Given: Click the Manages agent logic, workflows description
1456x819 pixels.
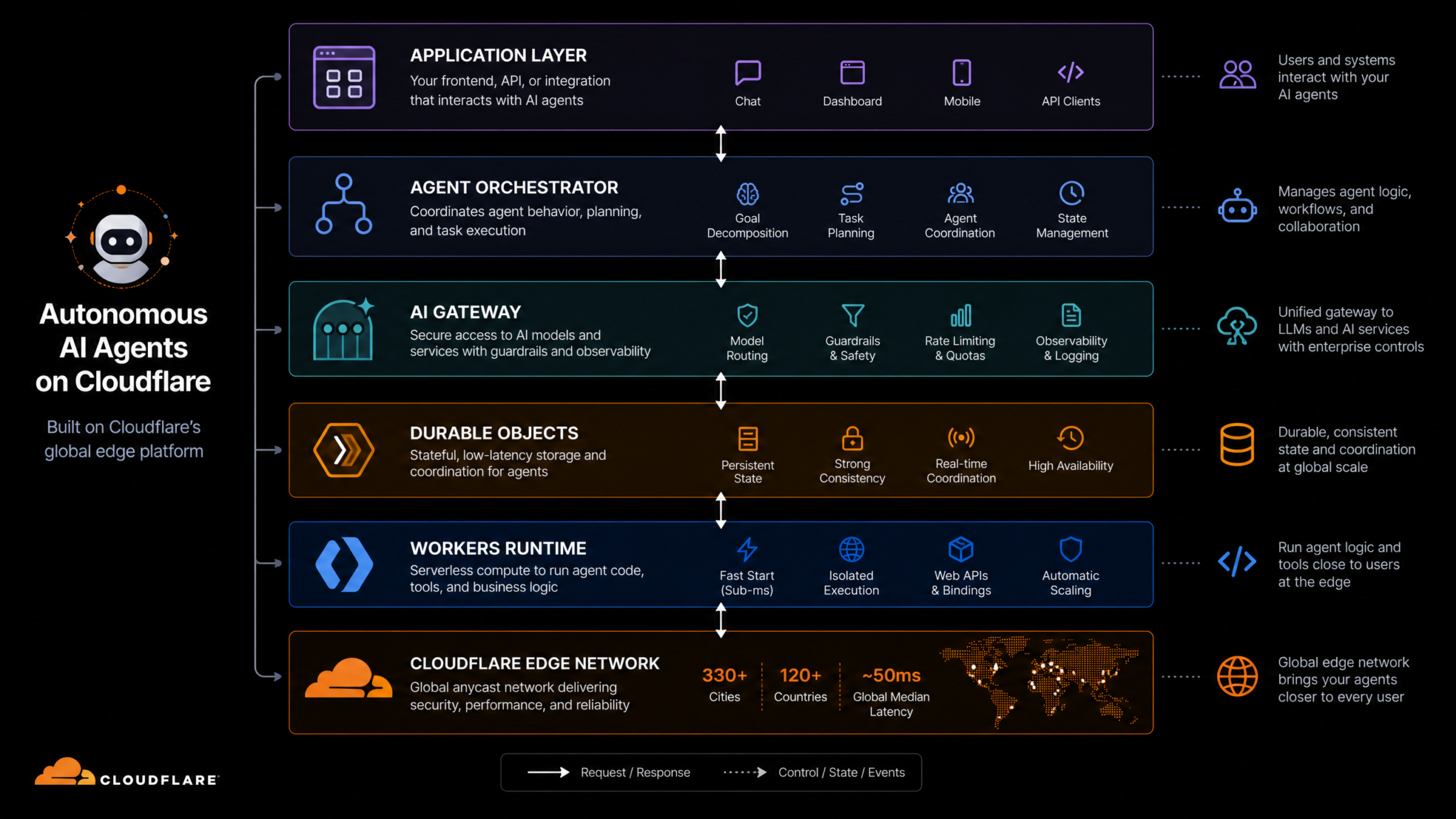Looking at the screenshot, I should pyautogui.click(x=1344, y=209).
